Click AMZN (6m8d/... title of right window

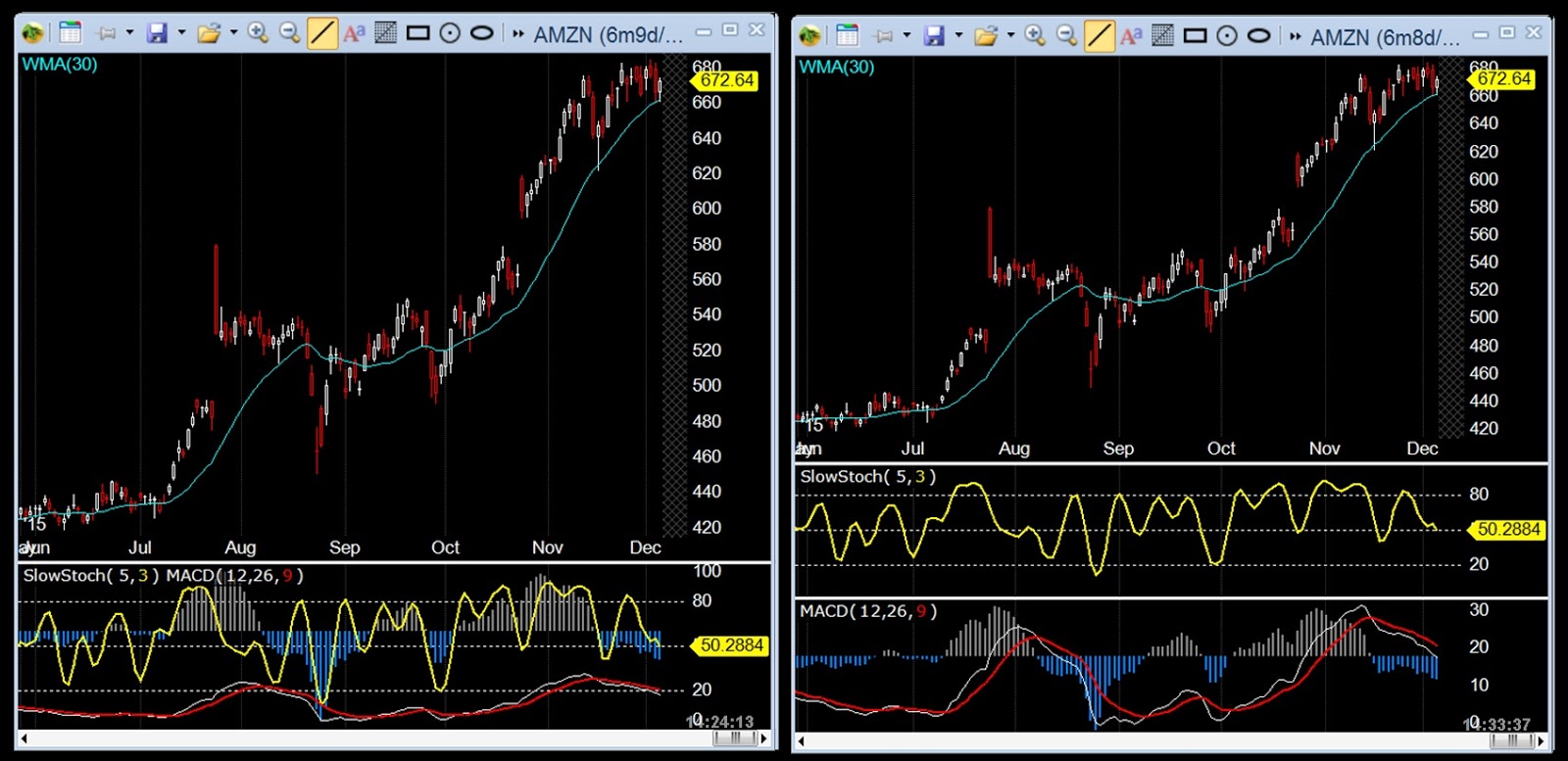pos(1385,38)
